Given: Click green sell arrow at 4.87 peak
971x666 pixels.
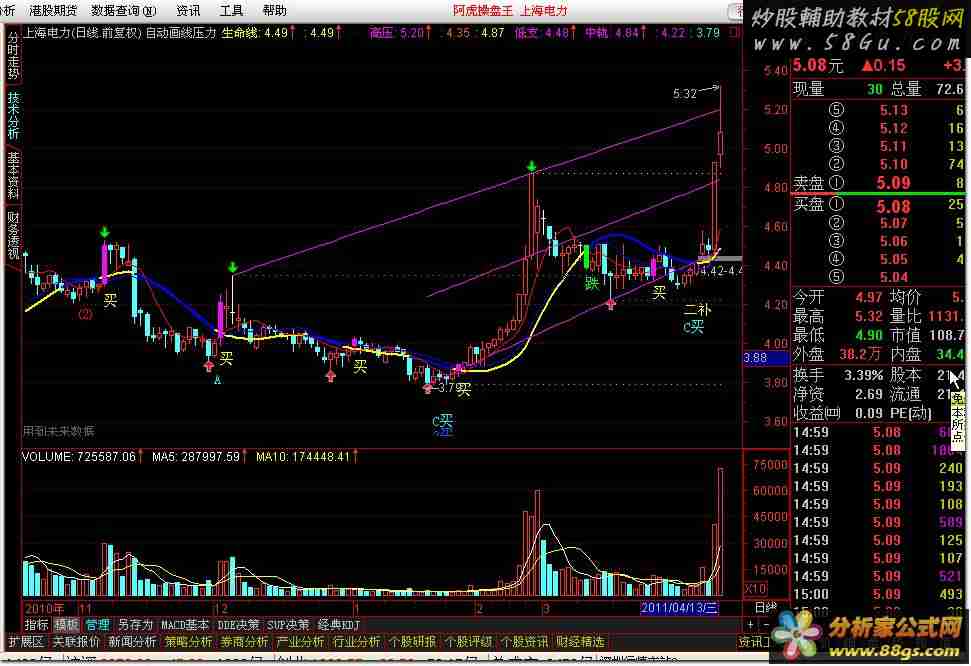Looking at the screenshot, I should (531, 166).
